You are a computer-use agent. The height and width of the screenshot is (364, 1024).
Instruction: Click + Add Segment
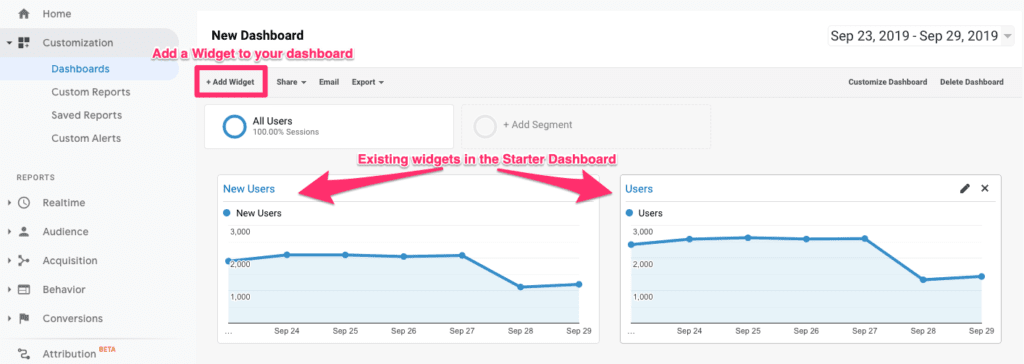pyautogui.click(x=537, y=125)
